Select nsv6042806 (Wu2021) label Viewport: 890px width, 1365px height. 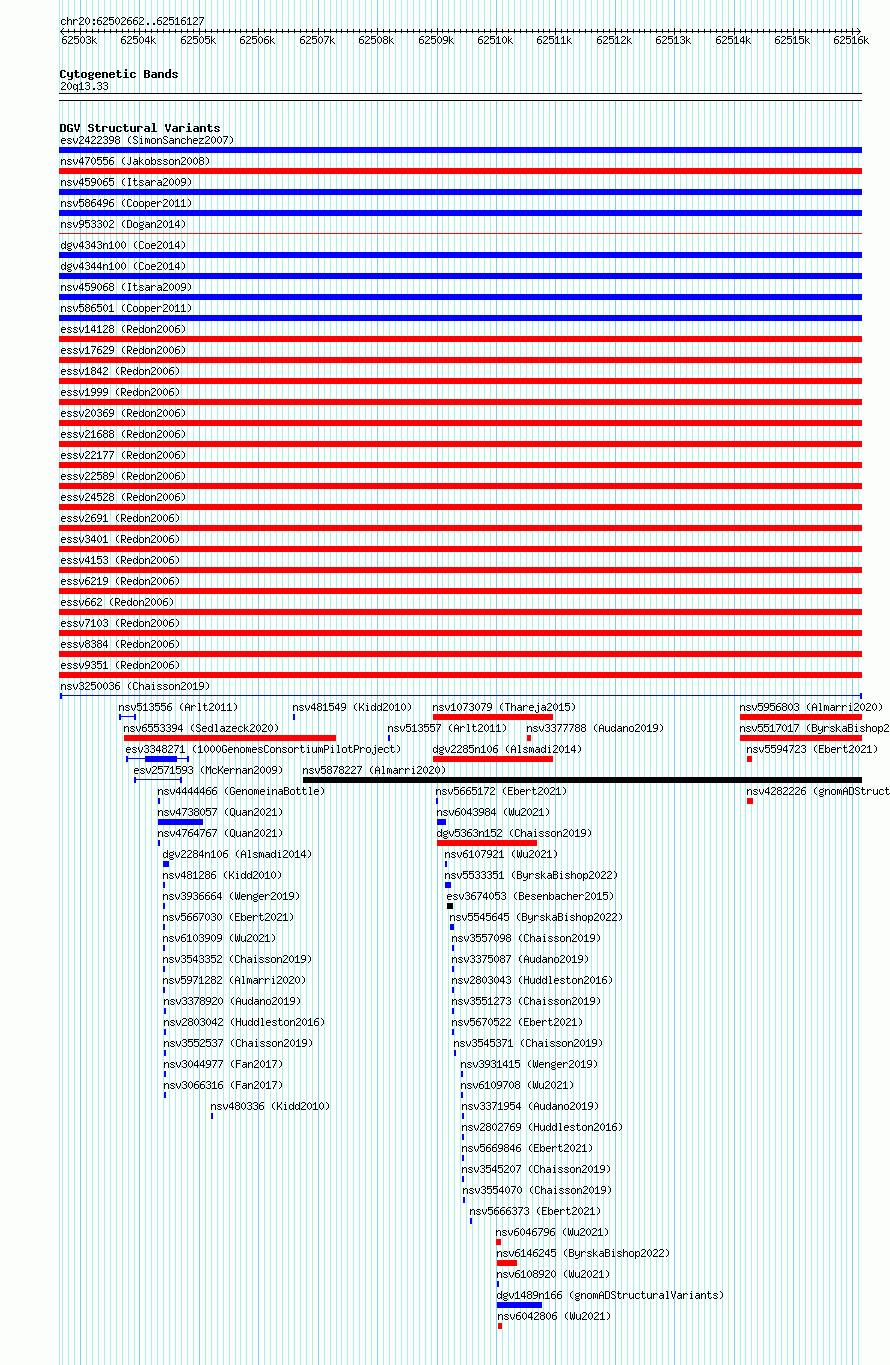553,1316
